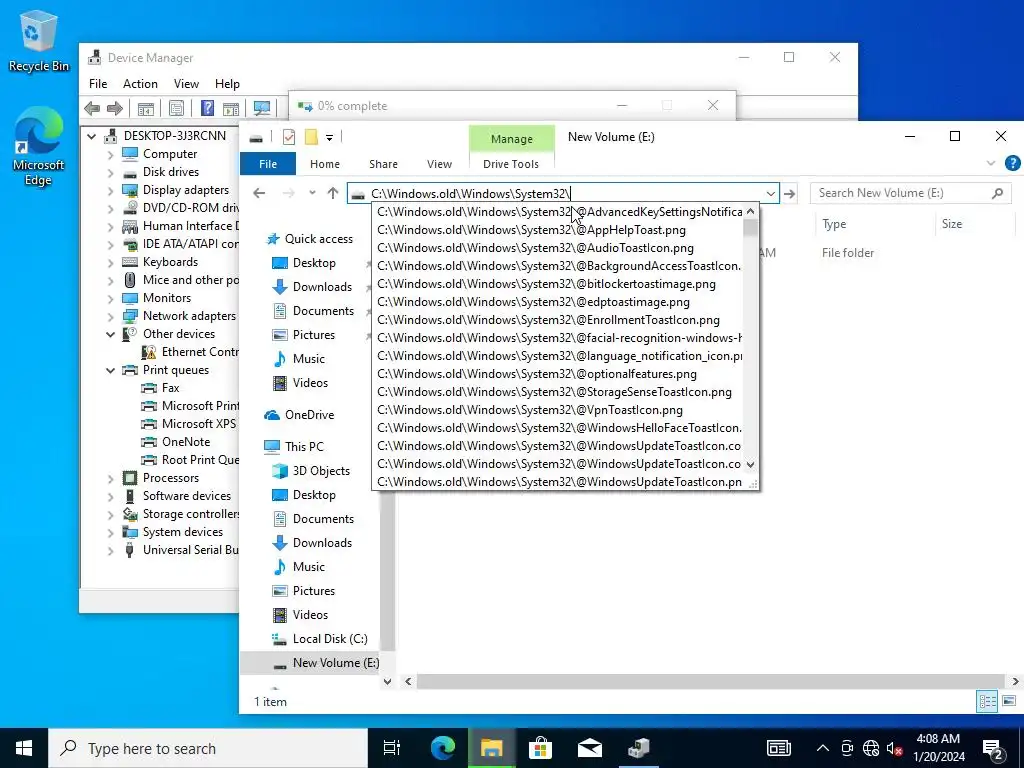Expand the ribbon chevron

[x=991, y=163]
